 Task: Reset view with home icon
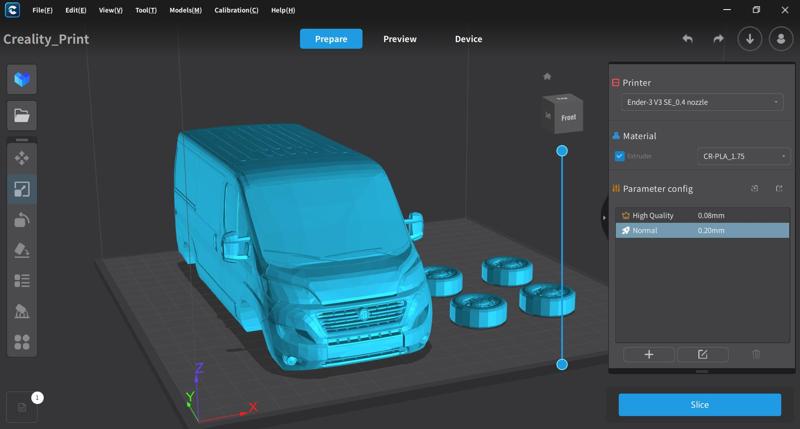[547, 77]
